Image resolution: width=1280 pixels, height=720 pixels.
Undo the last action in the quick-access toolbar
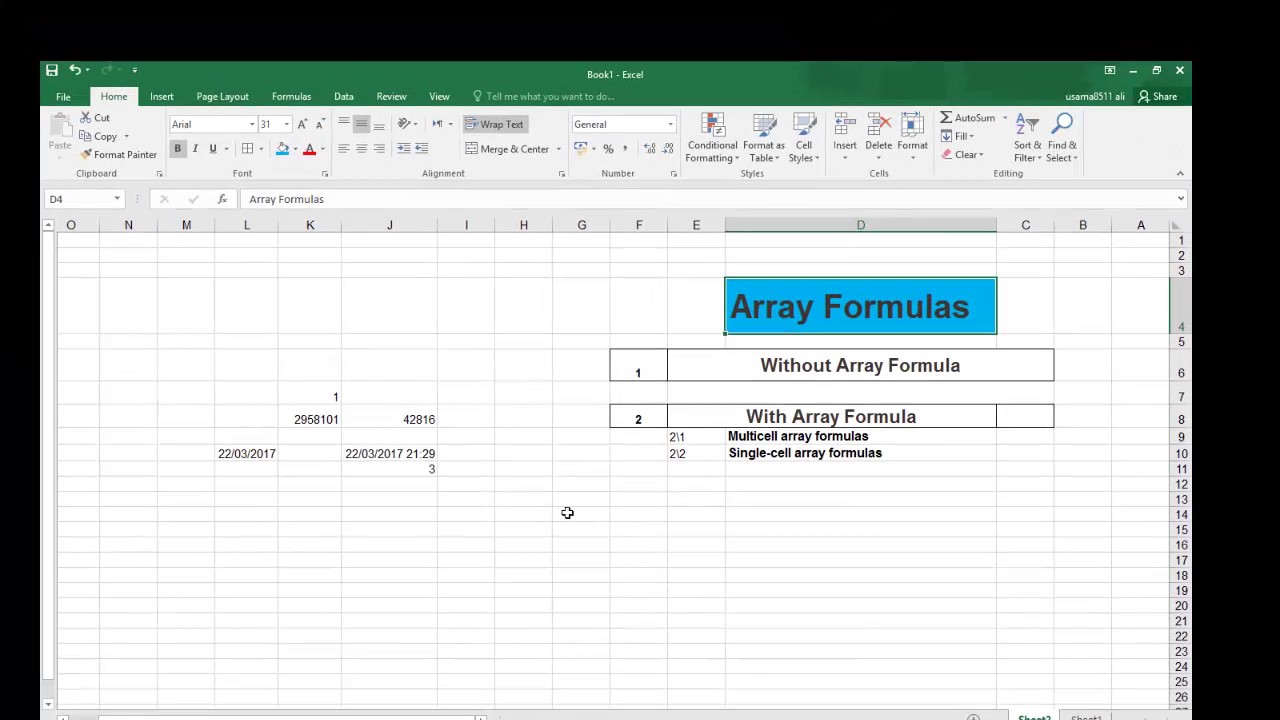(75, 70)
